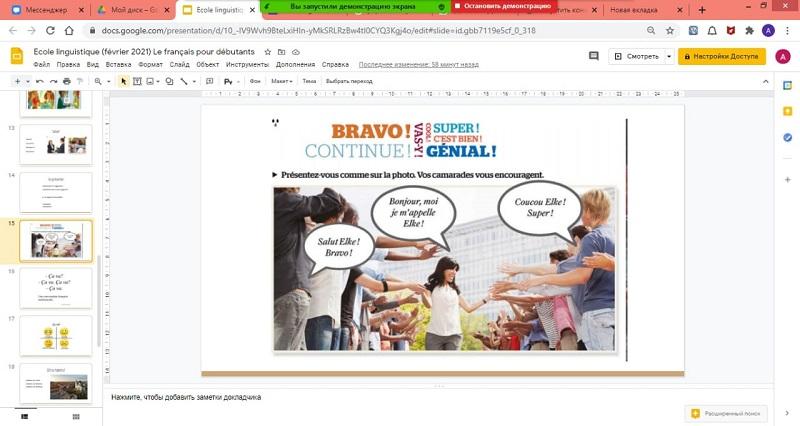Click the speaker notes field
This screenshot has height=426, width=800.
coord(400,397)
